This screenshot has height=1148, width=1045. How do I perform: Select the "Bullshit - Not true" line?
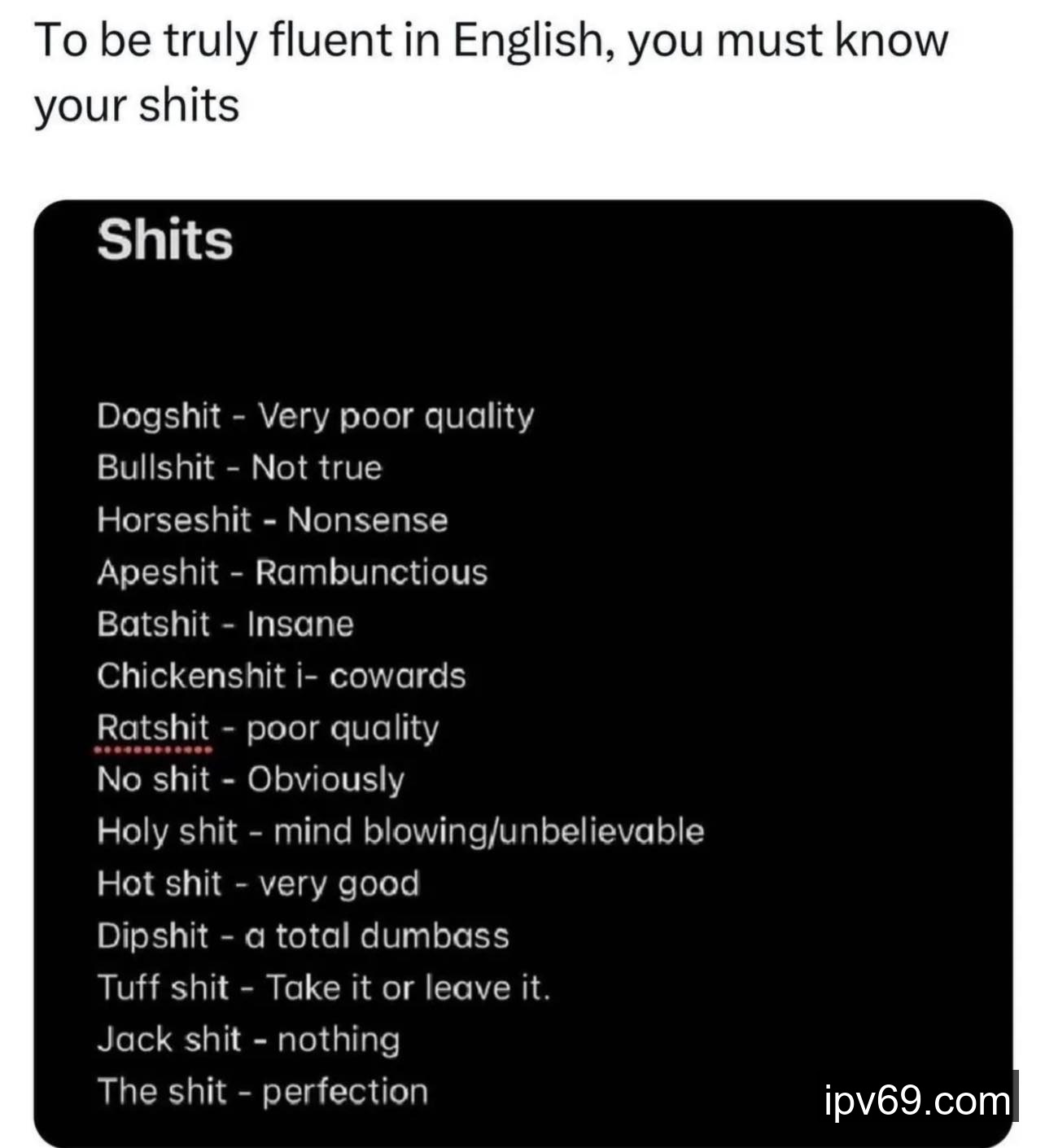239,468
